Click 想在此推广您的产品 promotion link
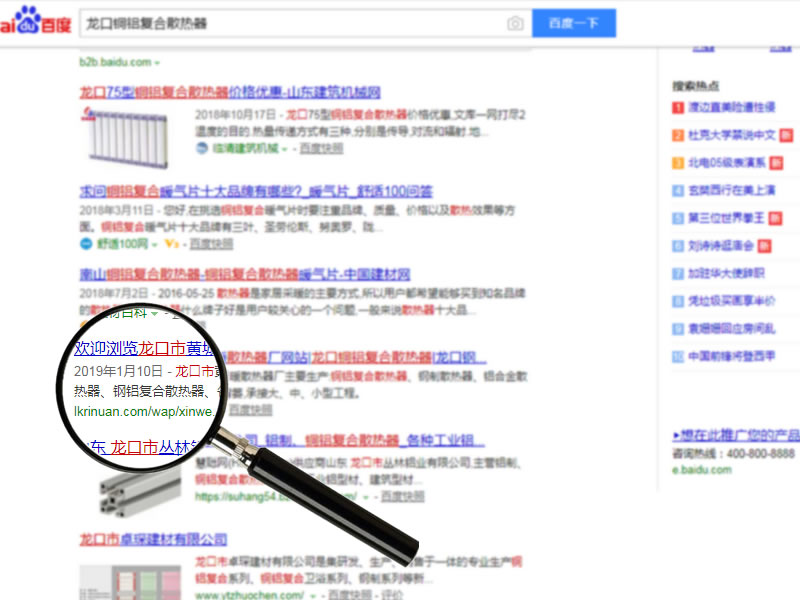800x600 pixels. point(736,435)
